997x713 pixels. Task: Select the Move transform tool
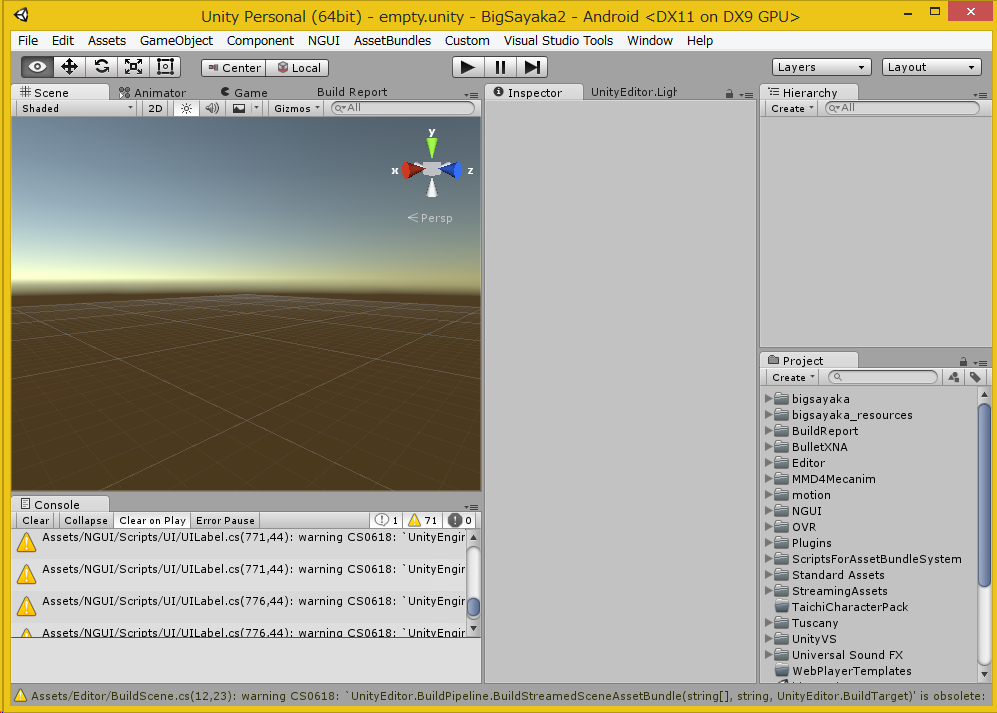click(x=69, y=67)
